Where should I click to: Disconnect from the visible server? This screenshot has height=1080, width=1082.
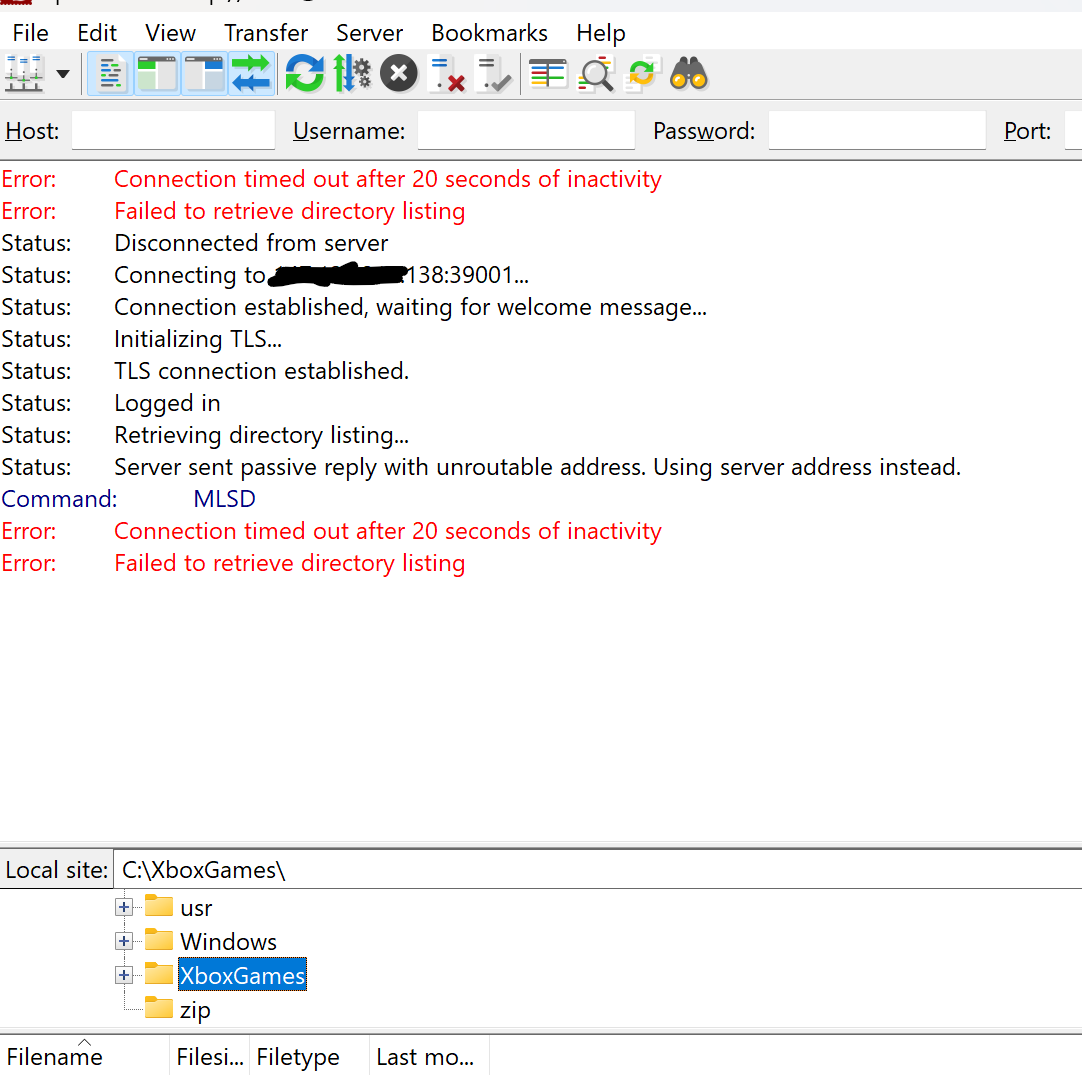(445, 72)
